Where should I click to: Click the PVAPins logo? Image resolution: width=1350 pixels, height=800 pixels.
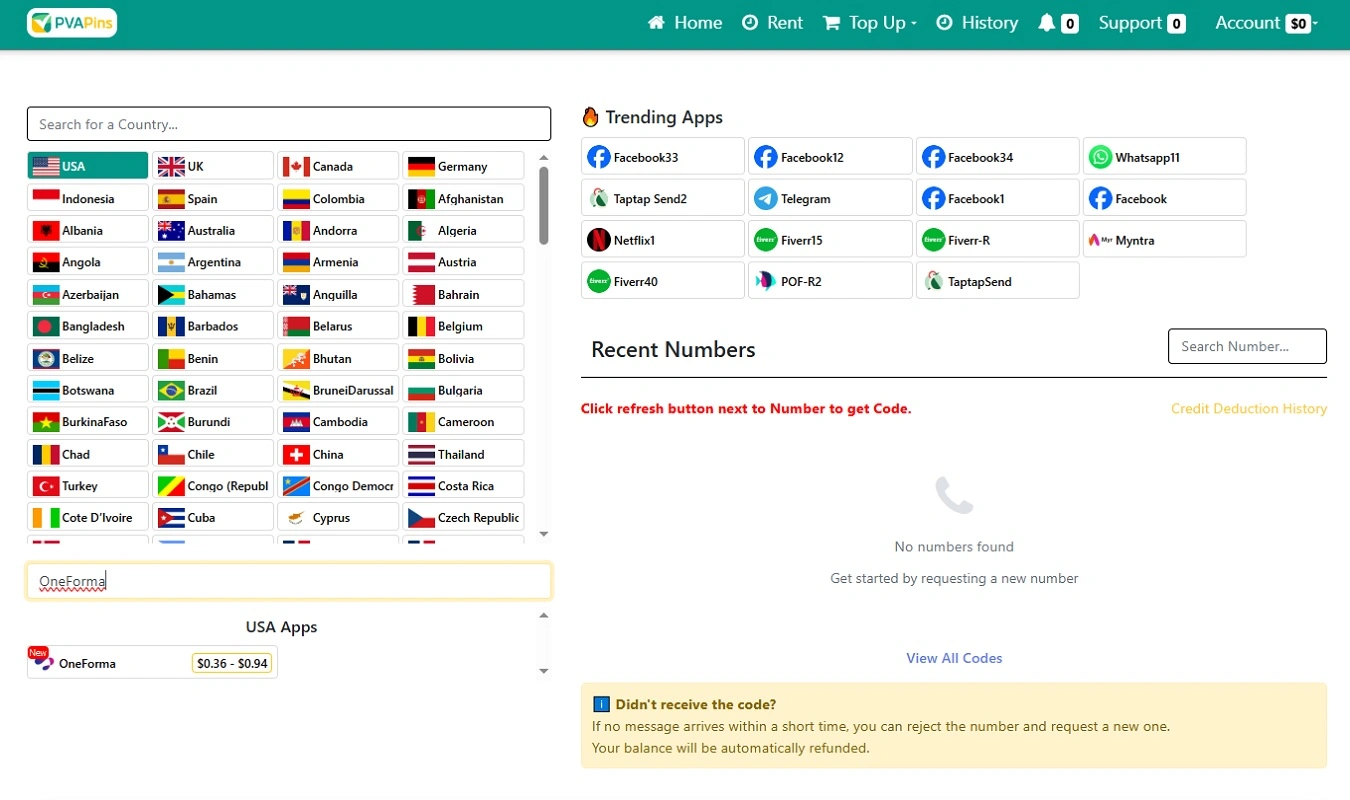[72, 23]
